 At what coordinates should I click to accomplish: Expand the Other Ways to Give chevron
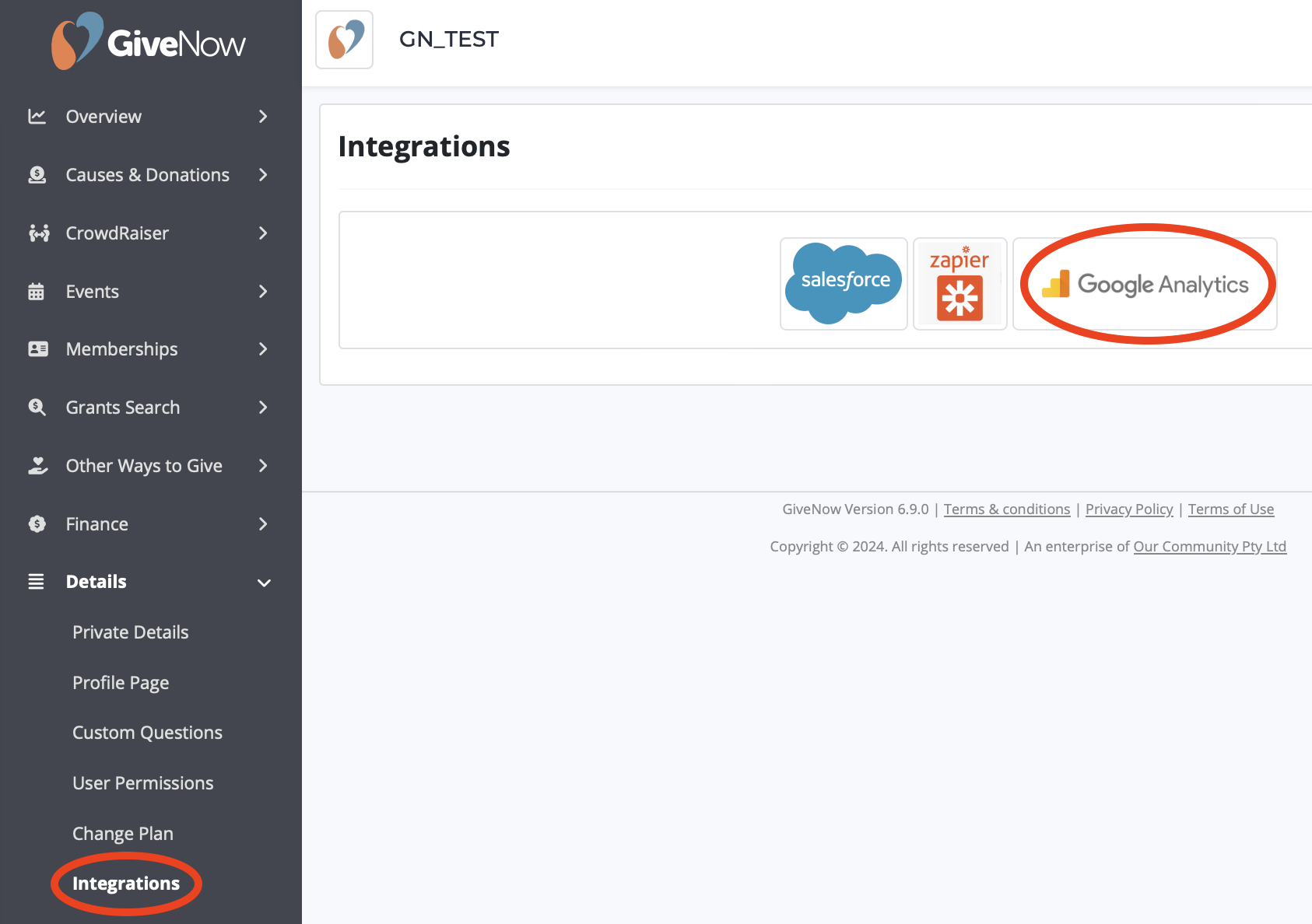[264, 465]
